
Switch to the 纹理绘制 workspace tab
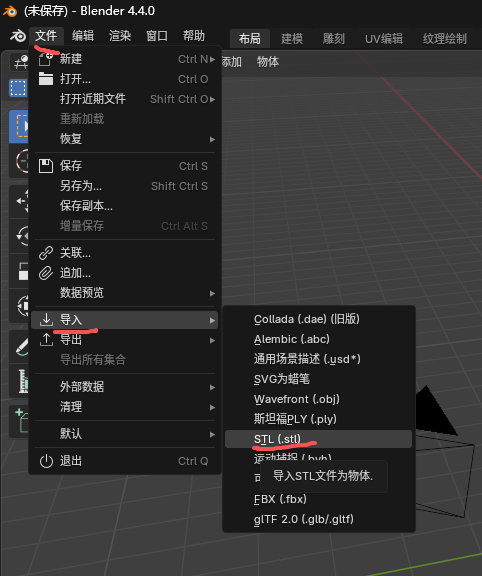tap(445, 39)
